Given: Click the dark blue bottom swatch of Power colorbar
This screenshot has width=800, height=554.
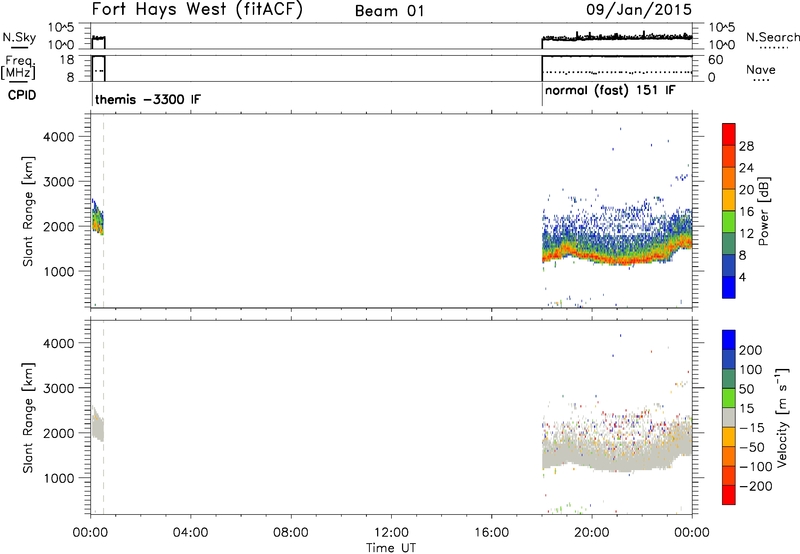Looking at the screenshot, I should pyautogui.click(x=729, y=287).
